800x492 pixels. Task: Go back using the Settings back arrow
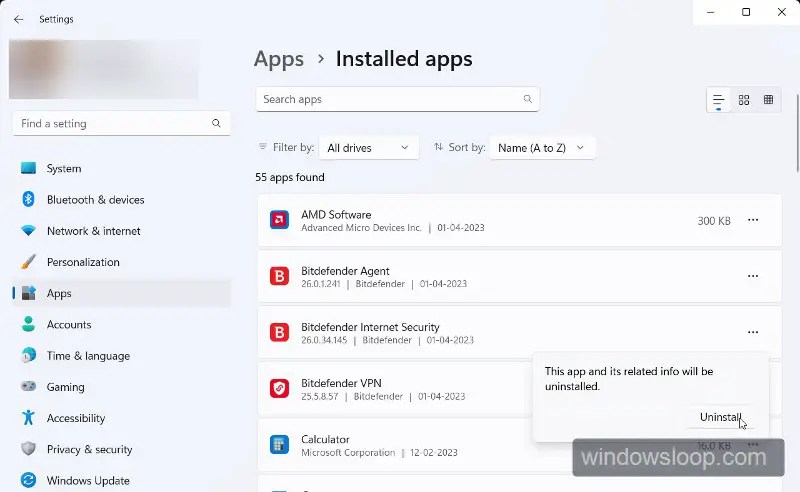(18, 19)
